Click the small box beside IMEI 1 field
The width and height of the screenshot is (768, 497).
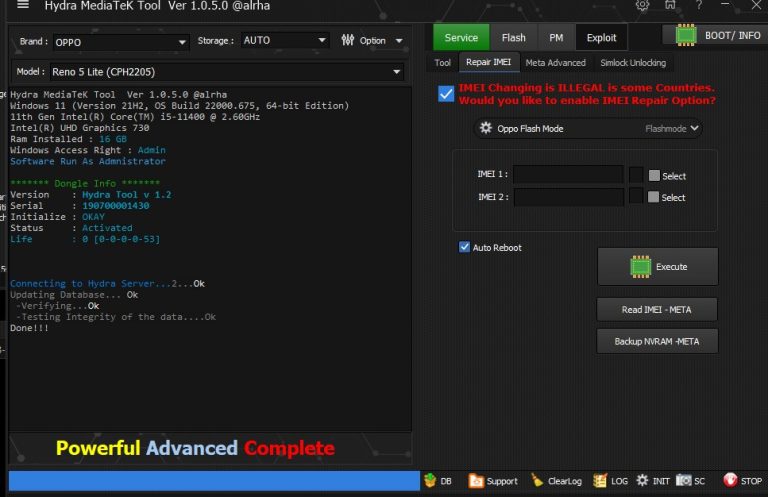pyautogui.click(x=636, y=174)
